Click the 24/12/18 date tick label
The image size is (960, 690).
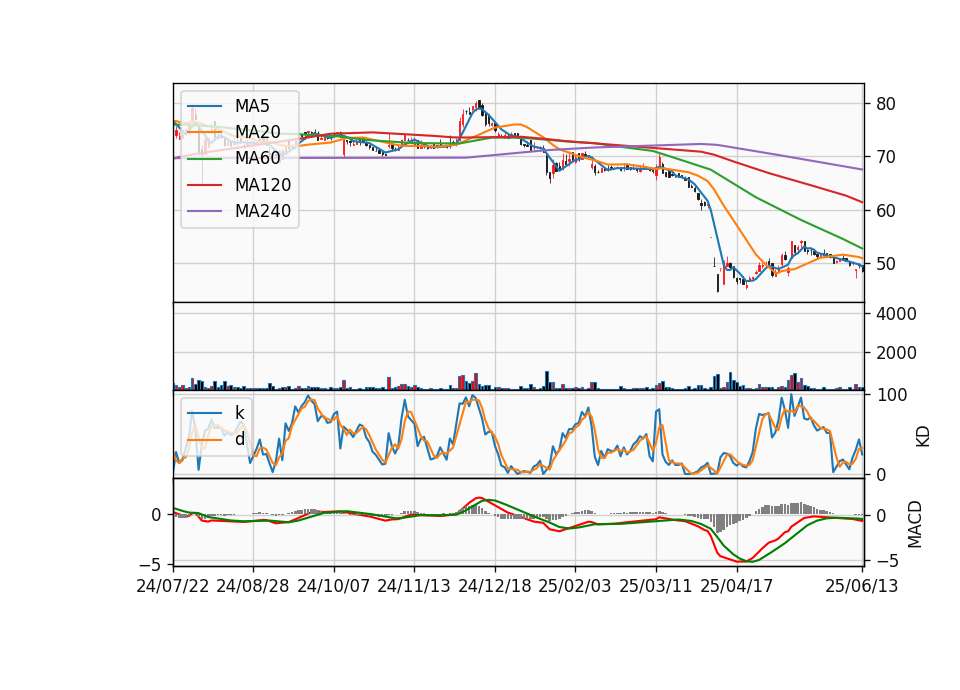(495, 586)
